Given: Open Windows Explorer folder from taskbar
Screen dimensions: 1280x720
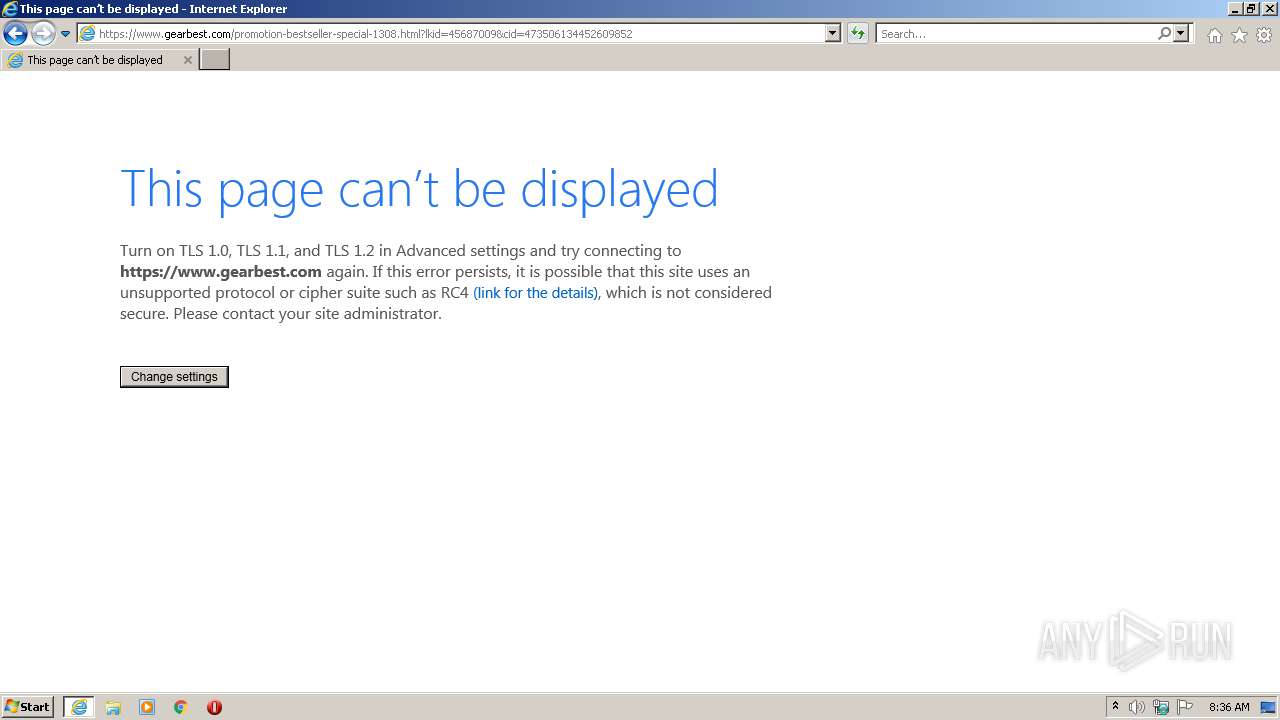Looking at the screenshot, I should coord(113,707).
